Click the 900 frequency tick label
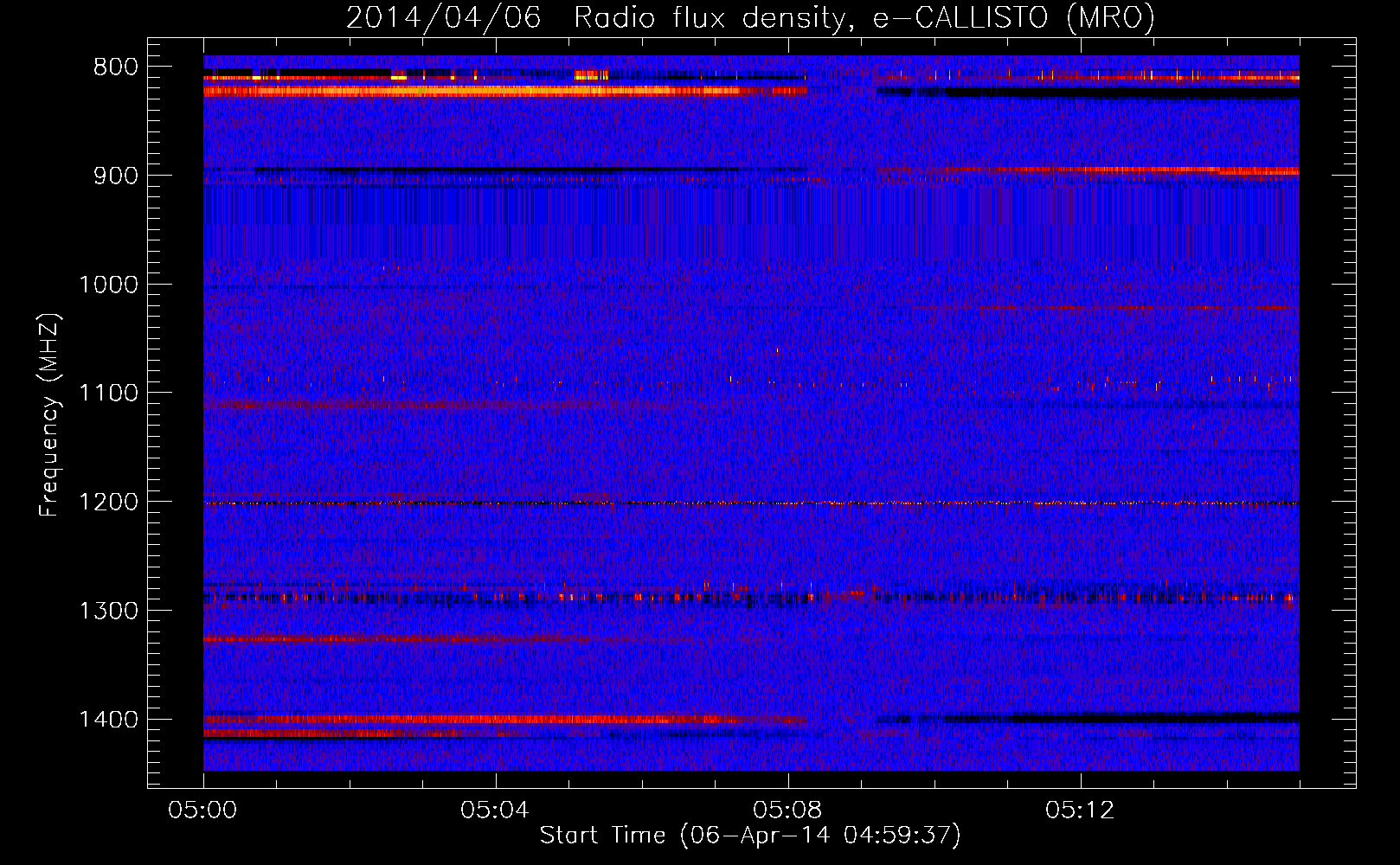Image resolution: width=1400 pixels, height=865 pixels. (x=116, y=176)
